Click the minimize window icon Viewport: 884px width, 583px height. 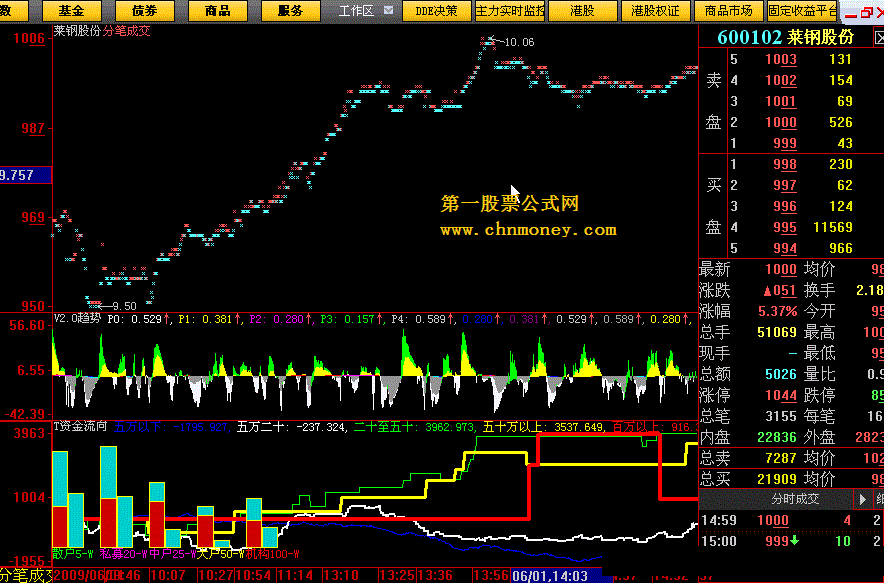click(x=851, y=14)
